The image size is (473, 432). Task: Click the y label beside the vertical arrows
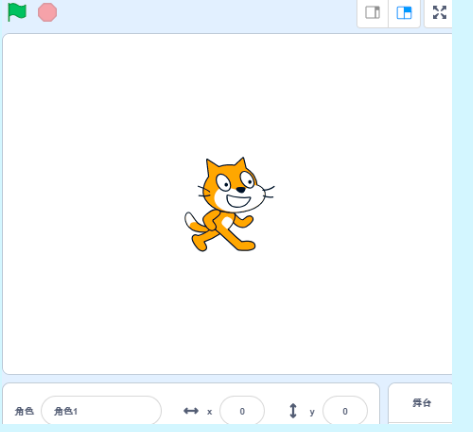[312, 412]
